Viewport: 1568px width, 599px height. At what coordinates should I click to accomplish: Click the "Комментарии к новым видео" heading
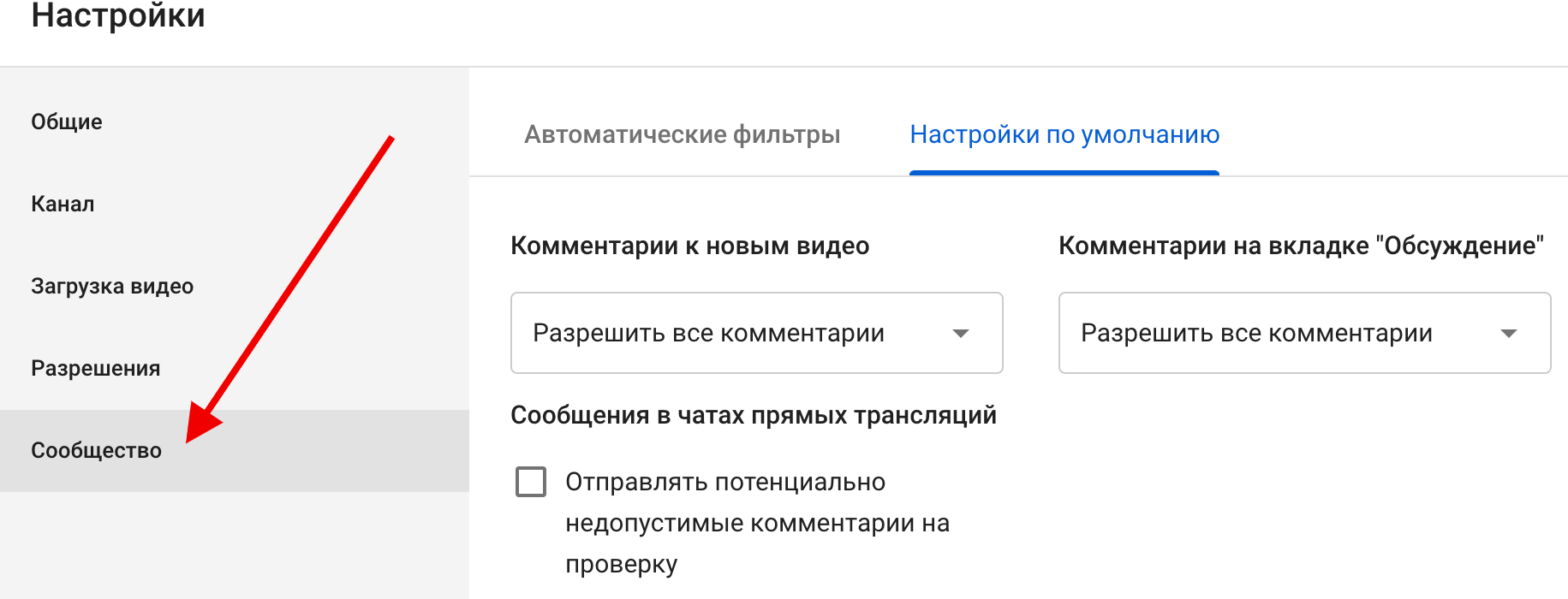[689, 246]
